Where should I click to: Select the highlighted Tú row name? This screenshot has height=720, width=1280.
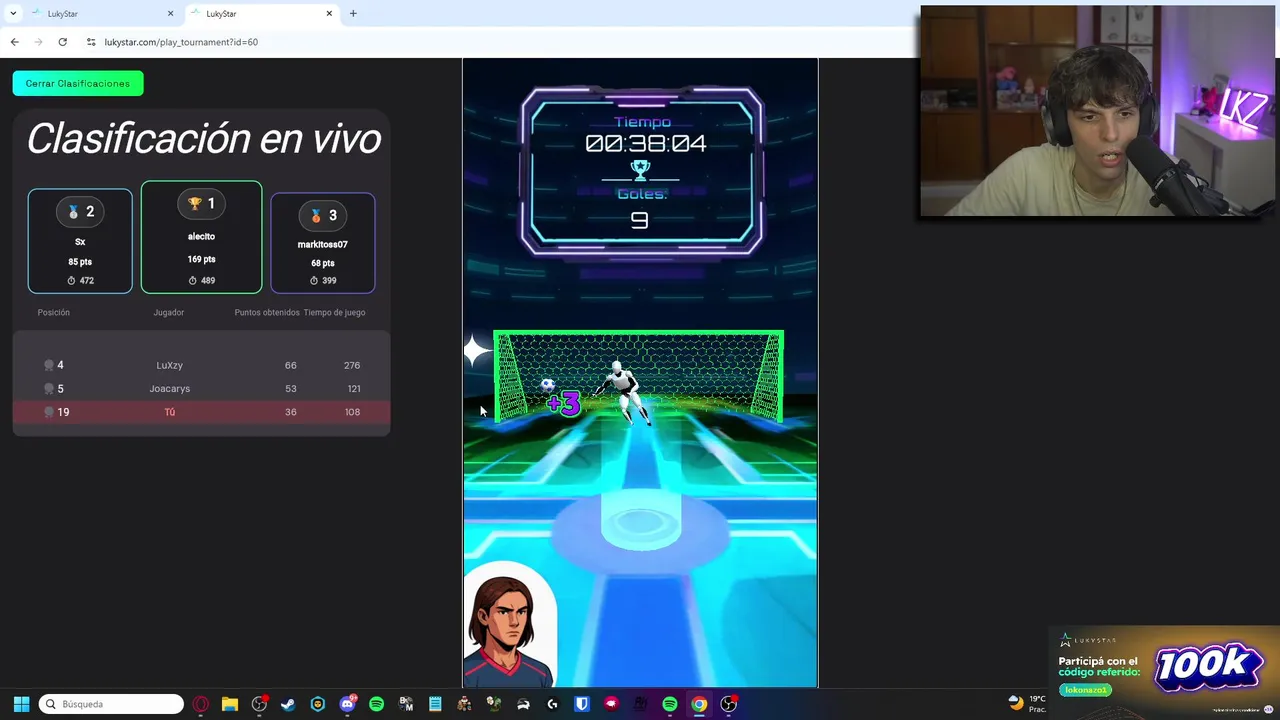(x=170, y=412)
